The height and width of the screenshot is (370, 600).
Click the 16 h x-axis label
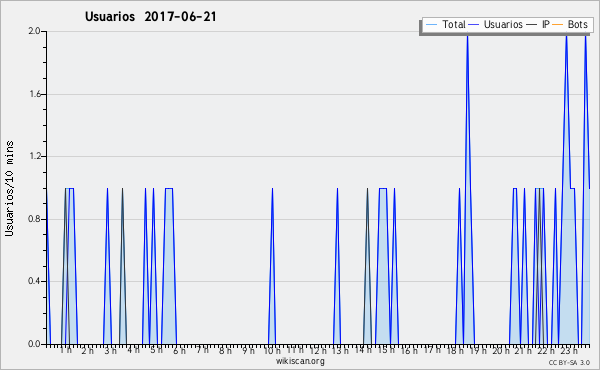[409, 350]
